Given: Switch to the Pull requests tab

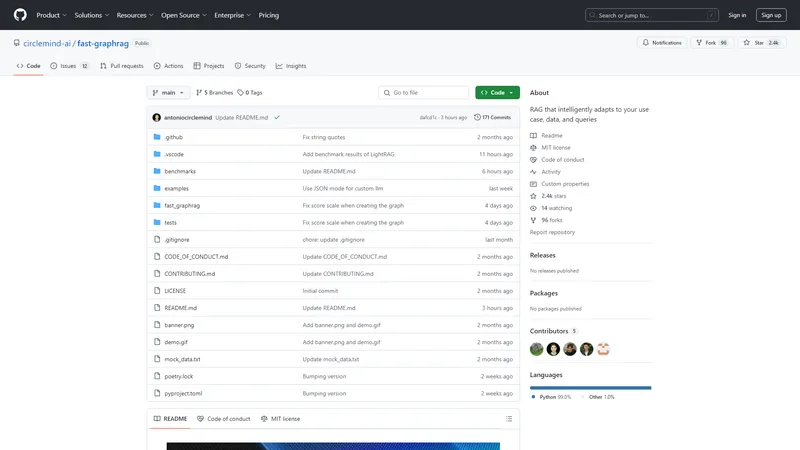Looking at the screenshot, I should click(122, 66).
